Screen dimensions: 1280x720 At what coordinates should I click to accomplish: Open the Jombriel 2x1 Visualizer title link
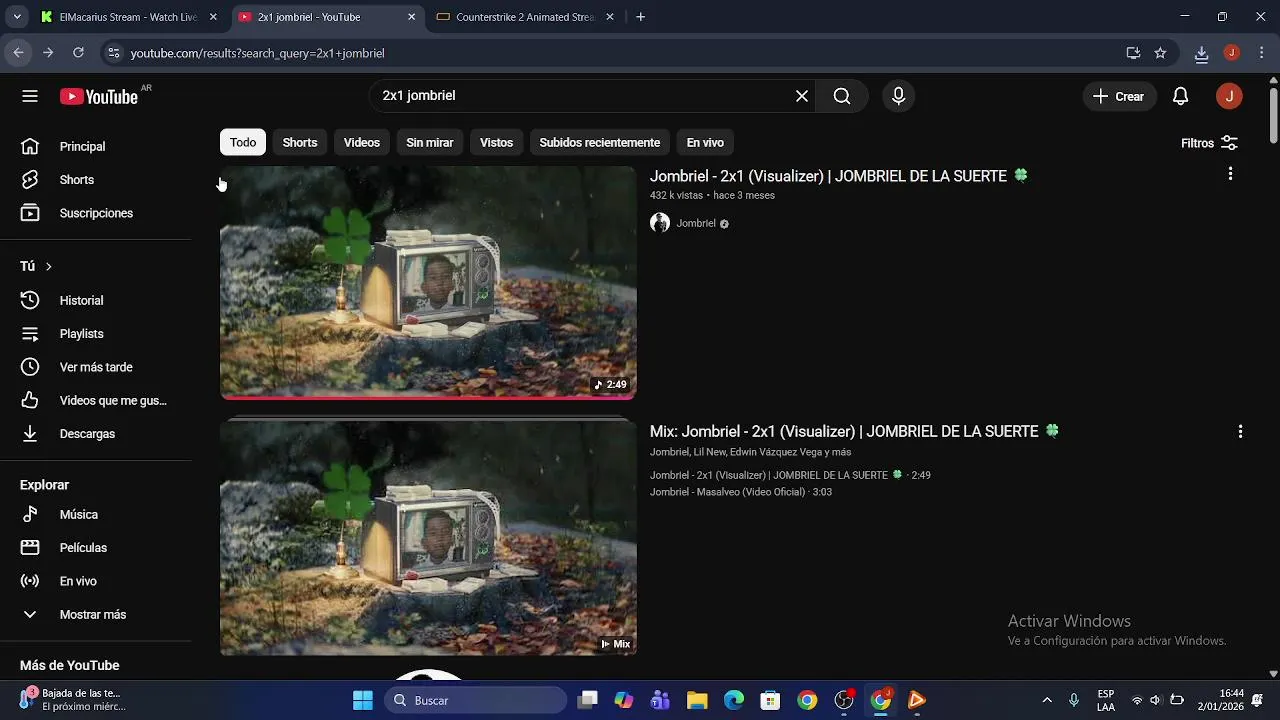tap(838, 176)
